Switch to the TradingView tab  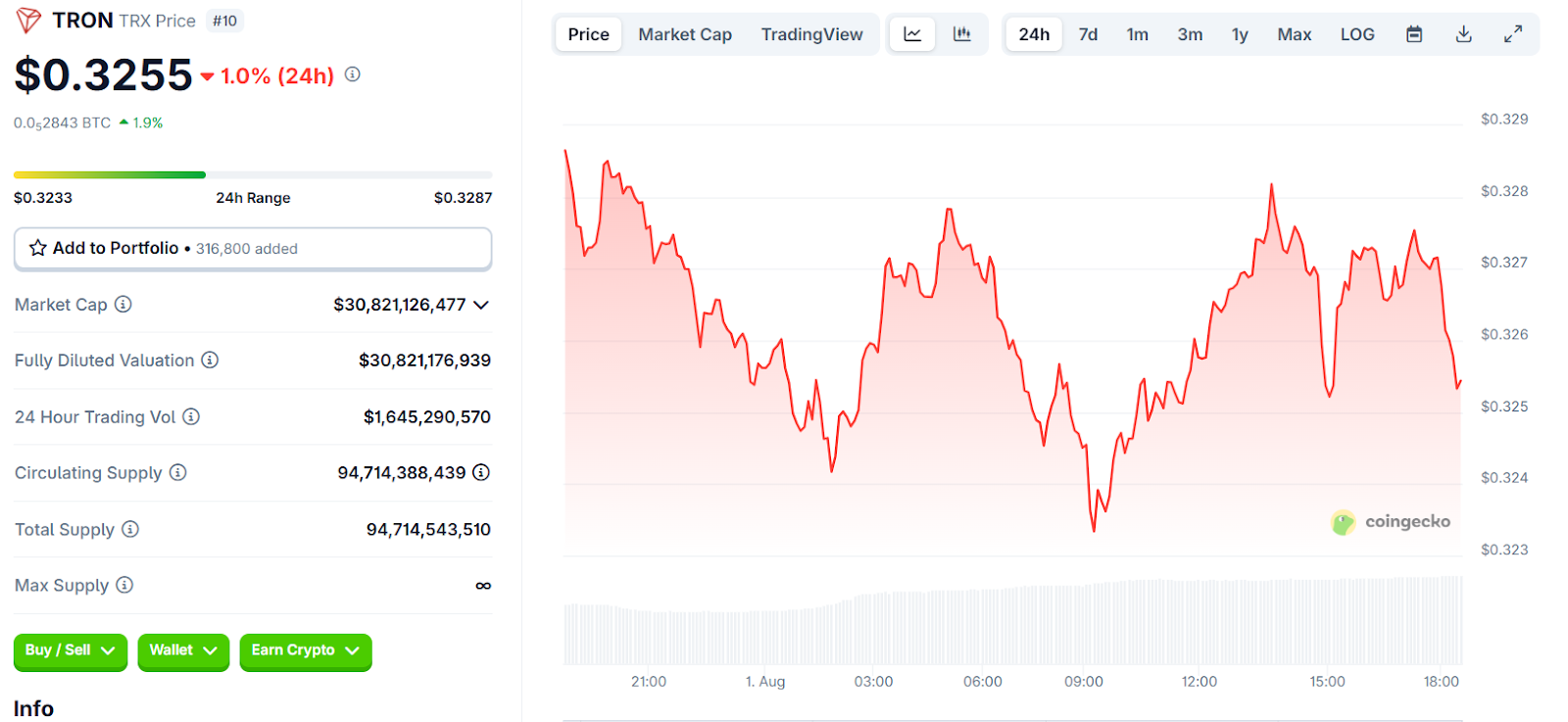pos(811,34)
